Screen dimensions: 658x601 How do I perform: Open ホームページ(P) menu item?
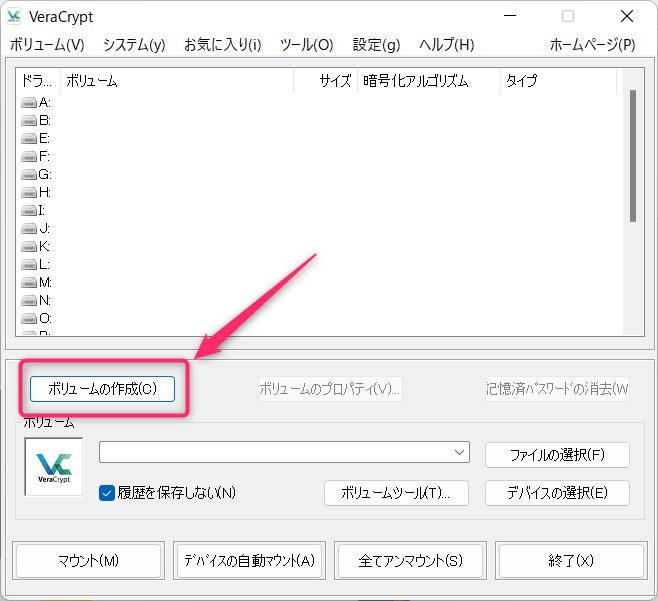[x=593, y=44]
